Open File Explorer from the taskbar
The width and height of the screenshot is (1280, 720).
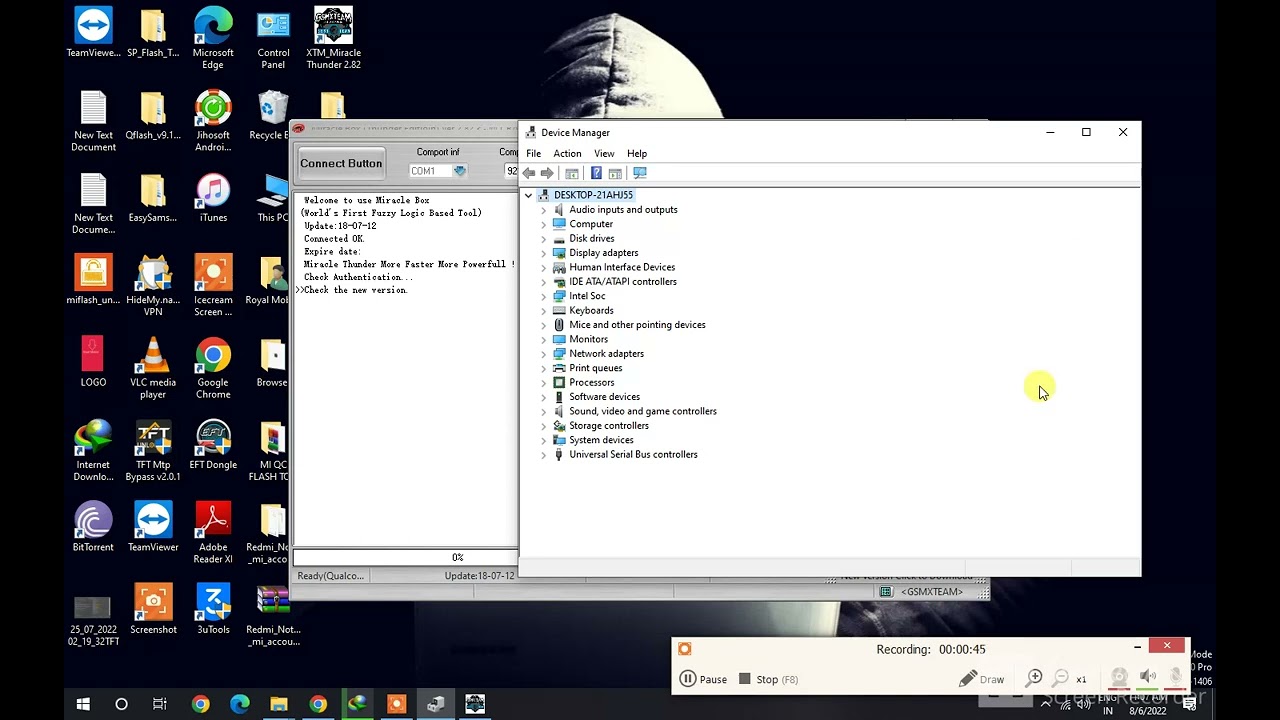click(x=279, y=705)
